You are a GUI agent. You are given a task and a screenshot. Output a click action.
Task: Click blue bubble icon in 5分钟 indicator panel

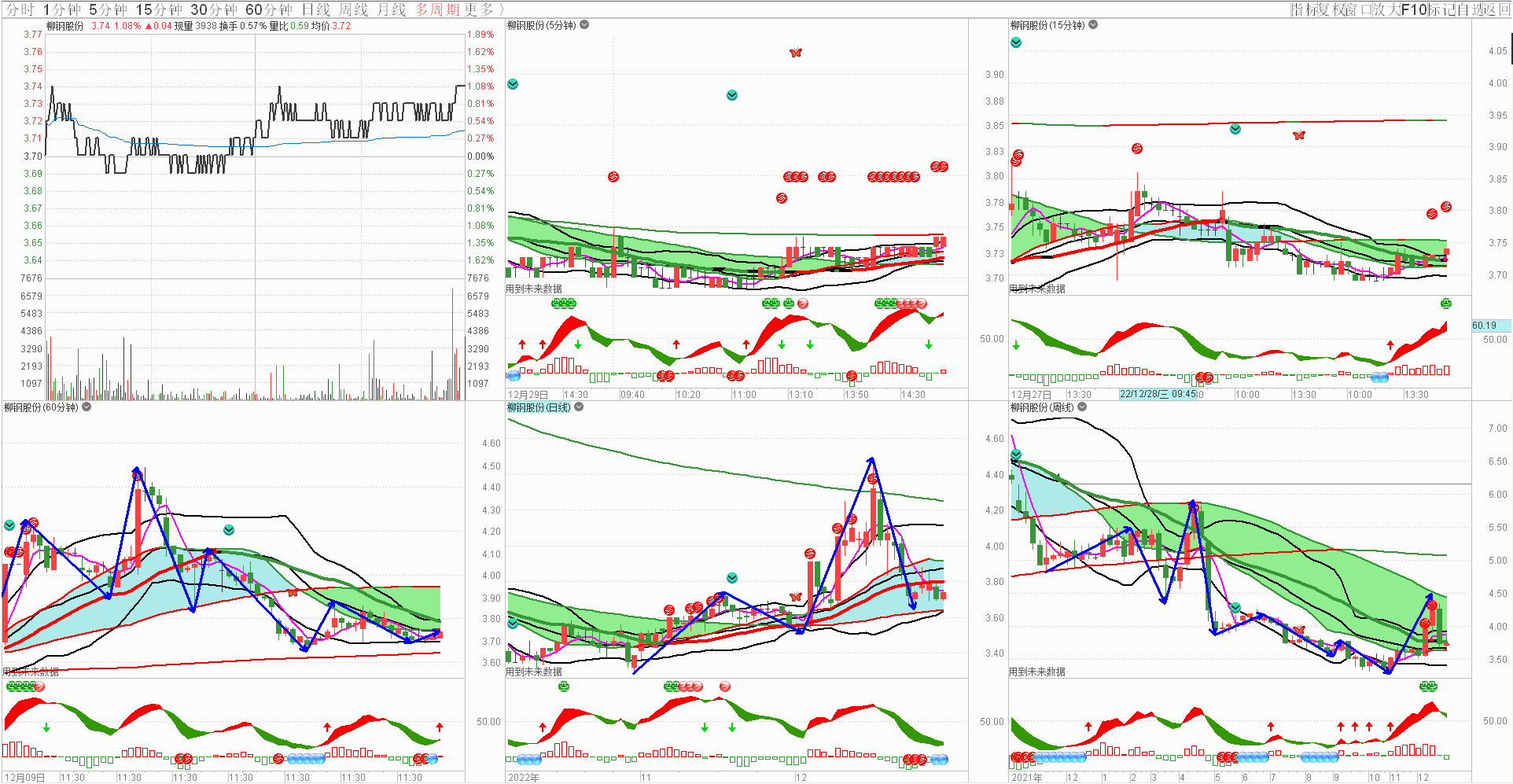coord(514,376)
